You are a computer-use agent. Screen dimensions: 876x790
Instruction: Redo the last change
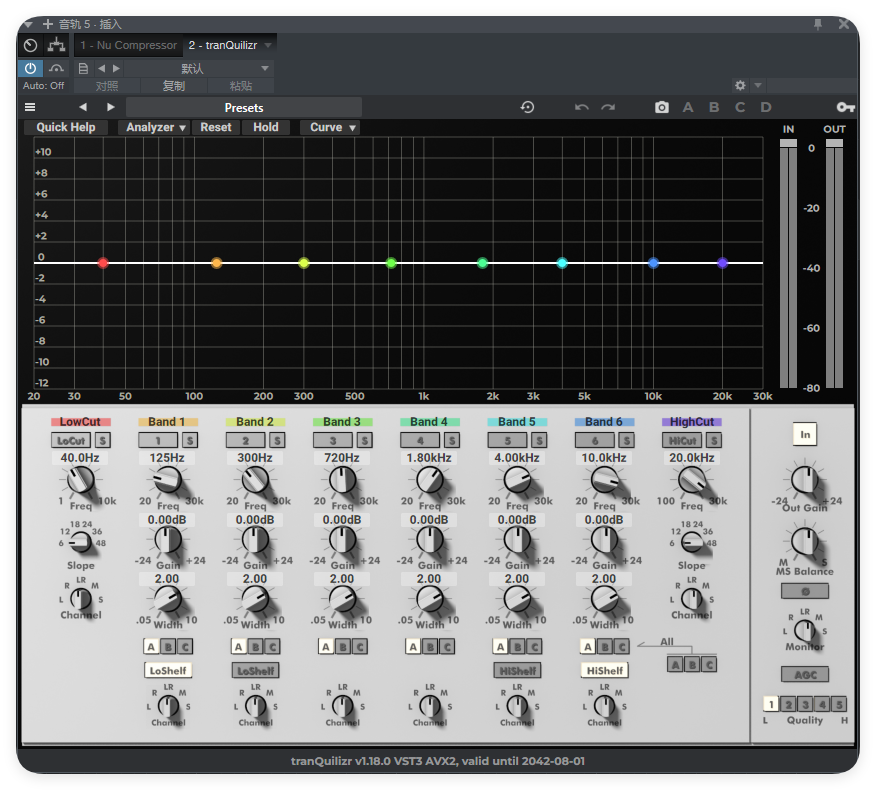608,107
